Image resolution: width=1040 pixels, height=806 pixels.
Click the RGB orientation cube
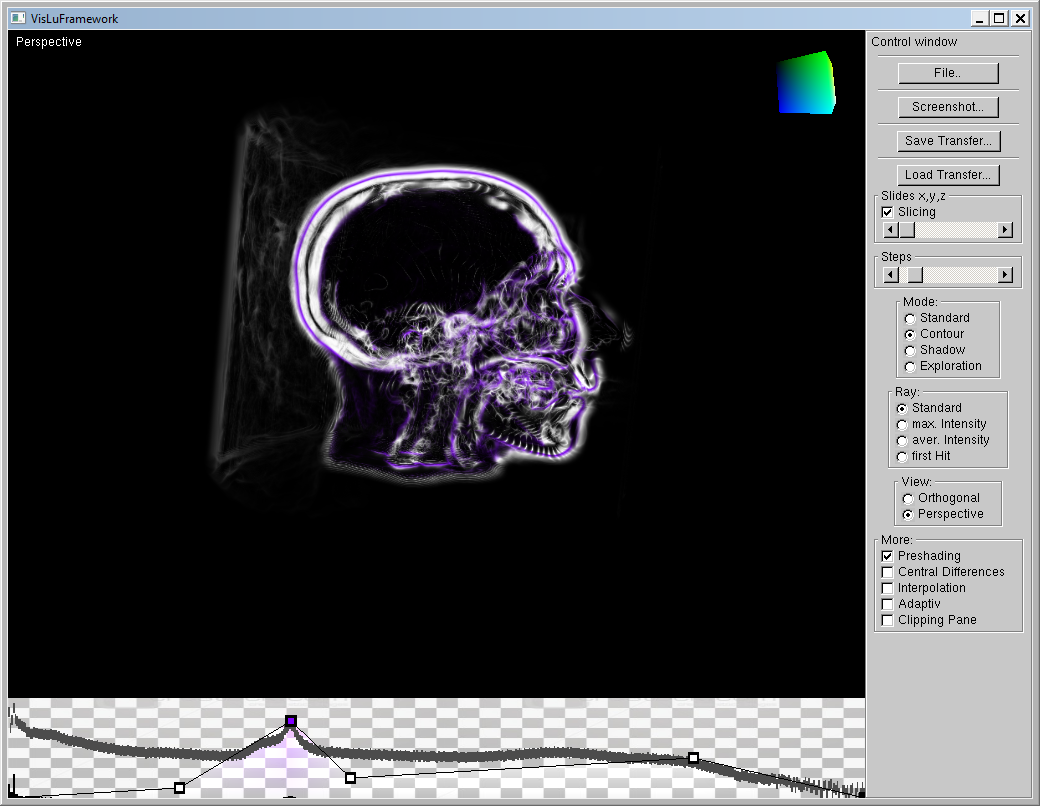(x=806, y=84)
